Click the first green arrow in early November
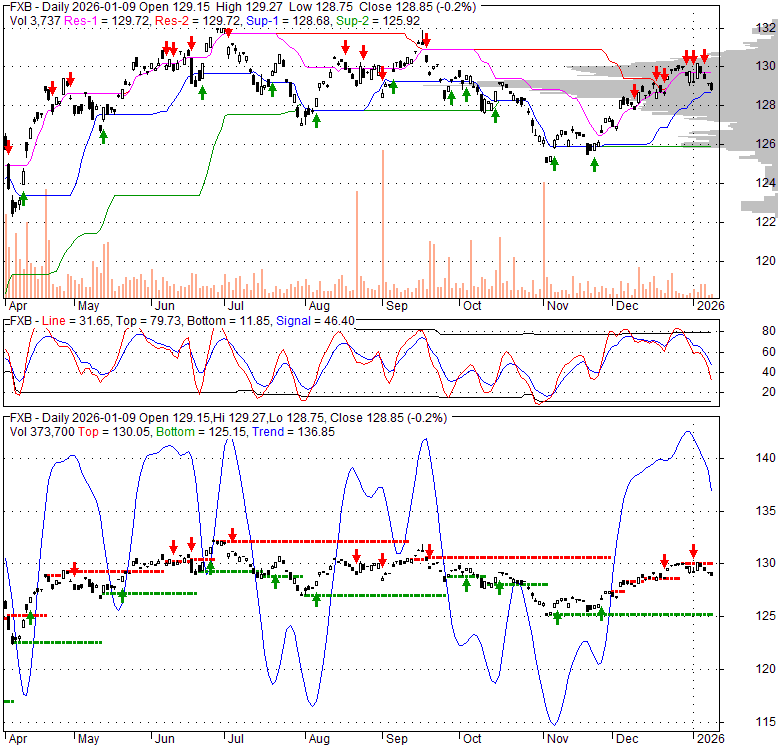 553,163
